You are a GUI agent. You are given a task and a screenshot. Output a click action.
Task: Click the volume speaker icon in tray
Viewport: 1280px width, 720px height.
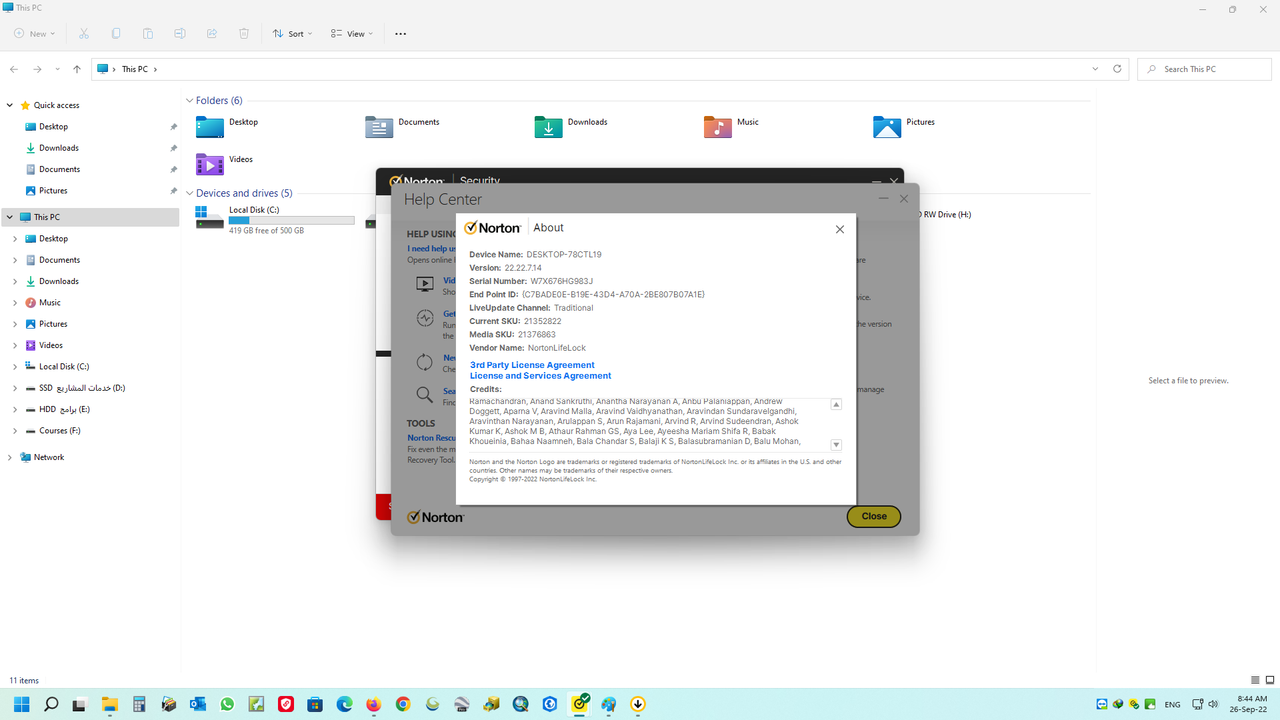(x=1212, y=704)
